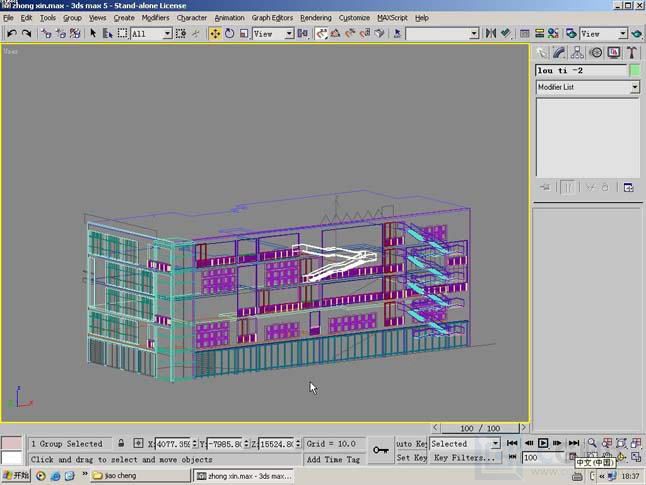Click the Undo arrow icon

click(x=12, y=33)
